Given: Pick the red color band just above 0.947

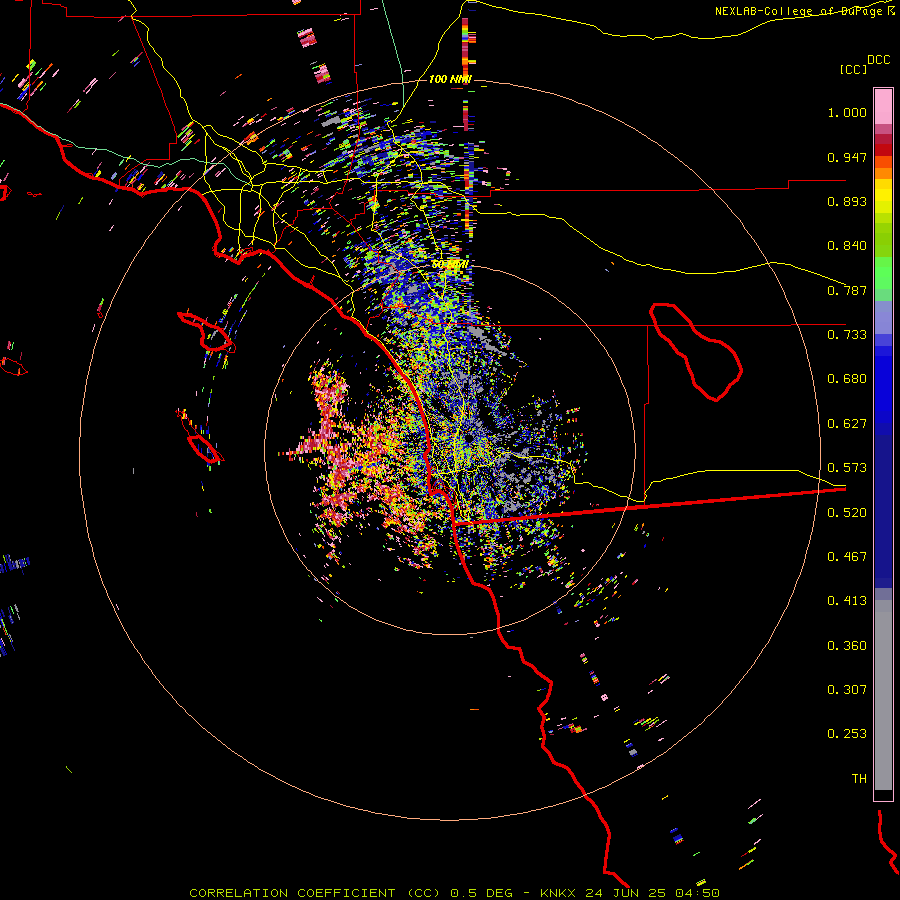Looking at the screenshot, I should pyautogui.click(x=883, y=150).
